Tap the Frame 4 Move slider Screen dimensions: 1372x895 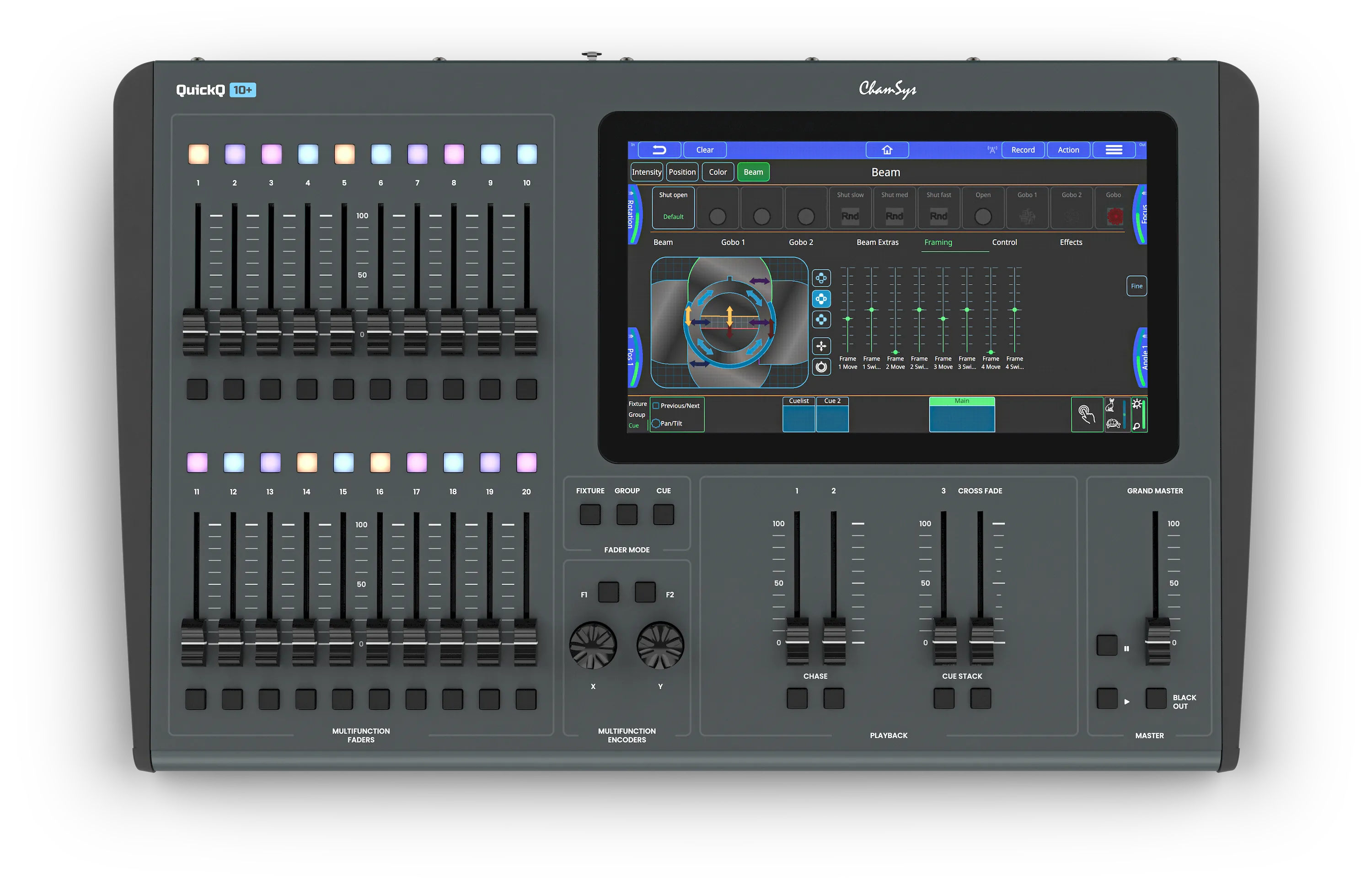point(991,311)
